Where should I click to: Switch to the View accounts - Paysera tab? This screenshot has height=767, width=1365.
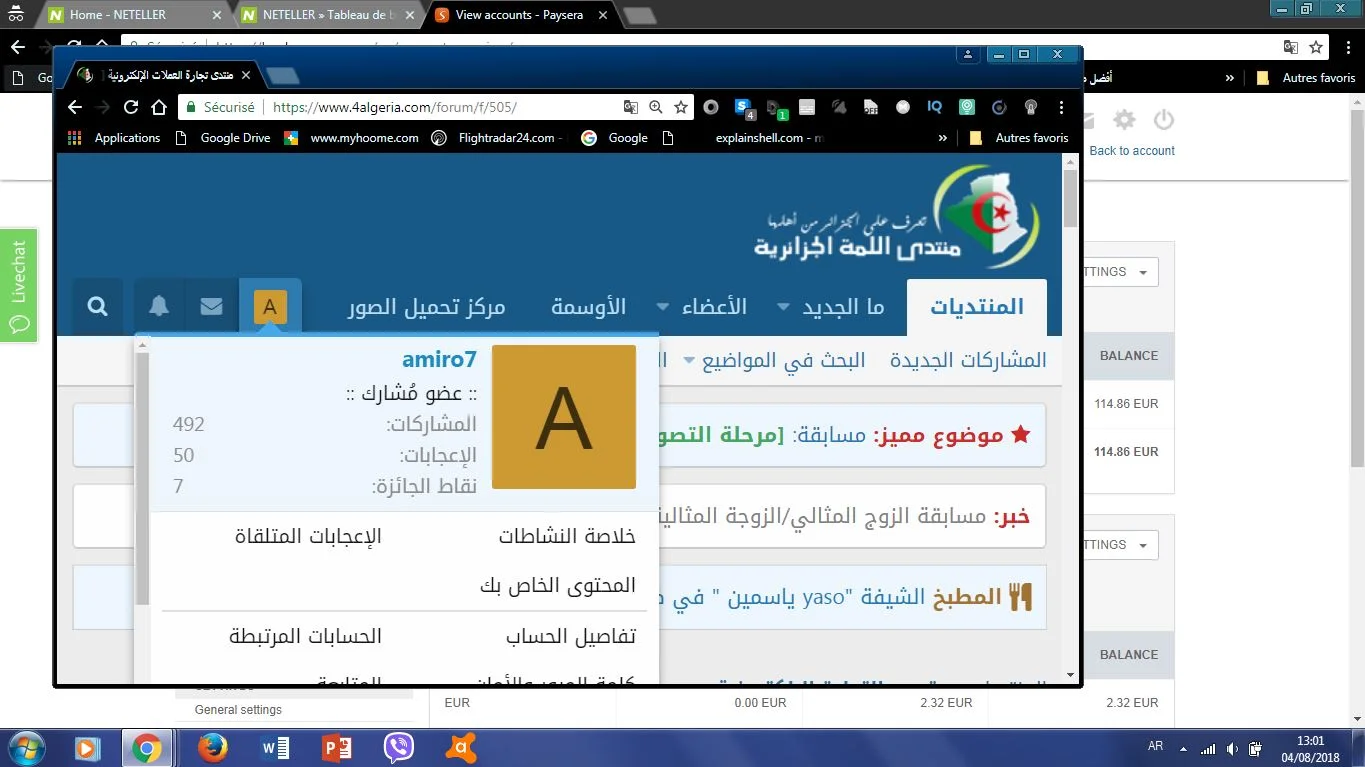[x=518, y=15]
